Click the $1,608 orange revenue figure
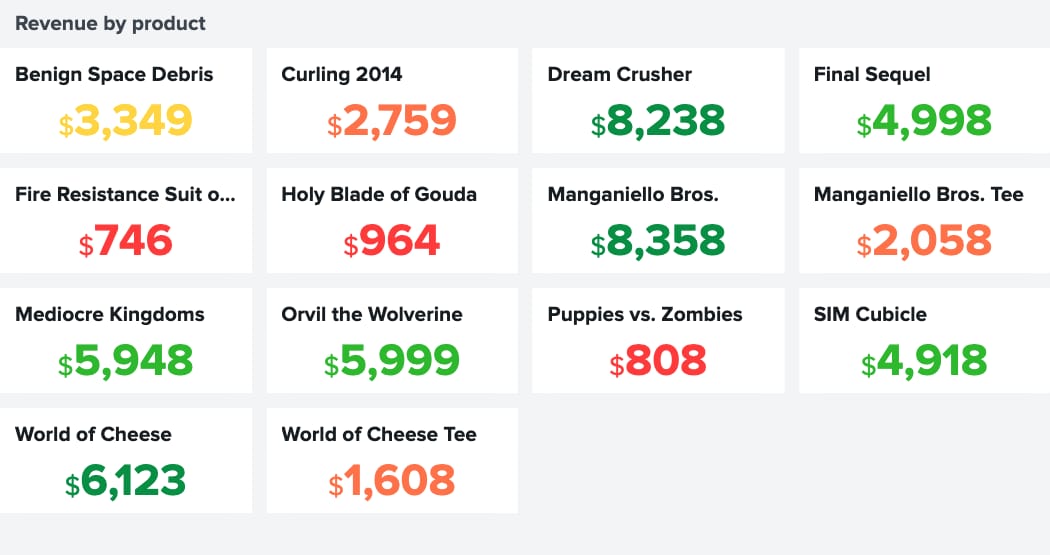 click(x=392, y=481)
